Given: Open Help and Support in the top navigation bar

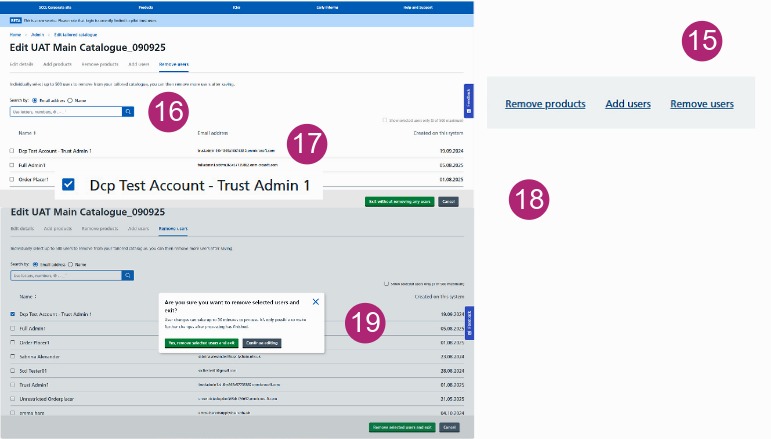Looking at the screenshot, I should 418,7.
